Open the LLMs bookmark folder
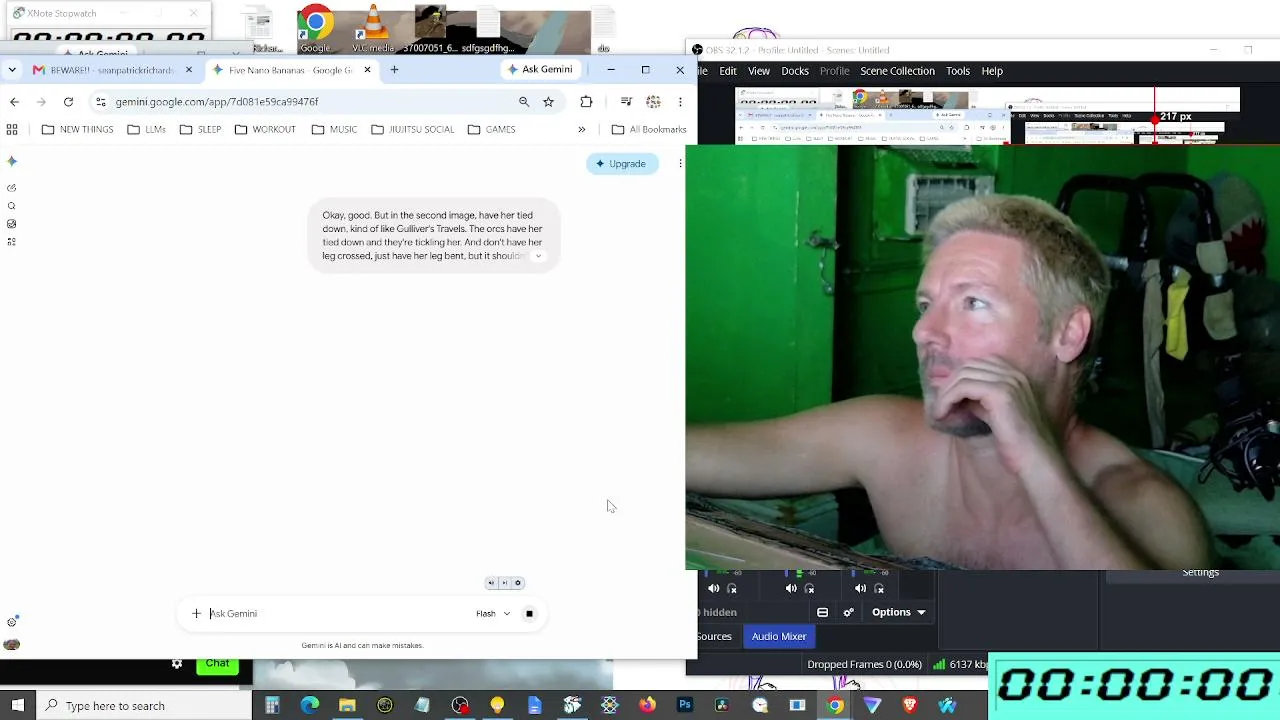Image resolution: width=1280 pixels, height=720 pixels. pos(146,129)
